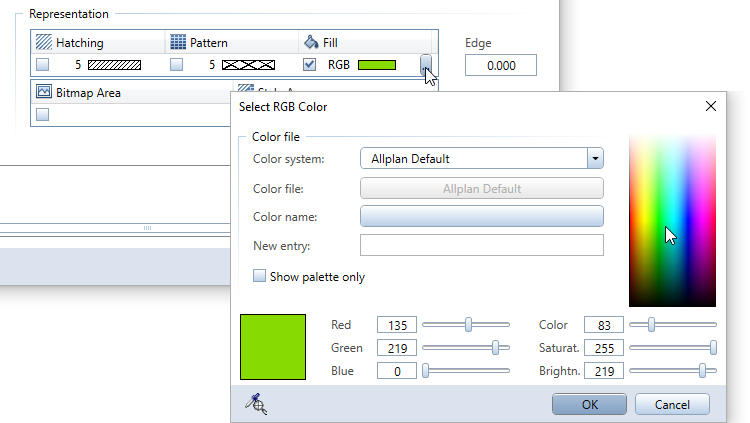Click the Red slider track
Screen dimensions: 750x423
[465, 325]
